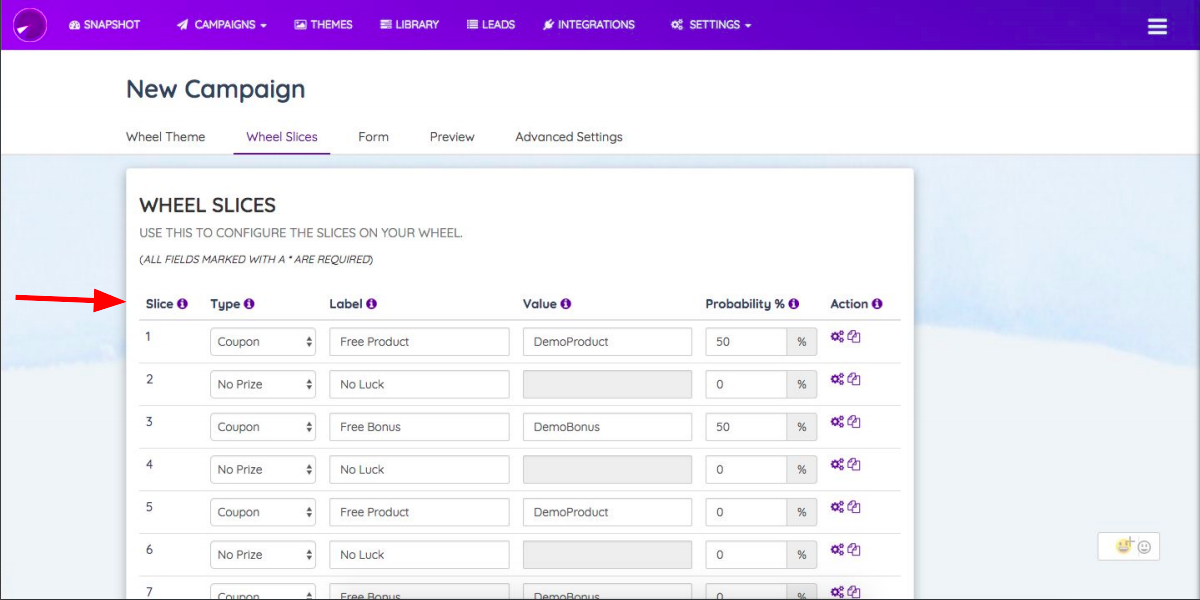Open Type dropdown for slice 6

[263, 555]
